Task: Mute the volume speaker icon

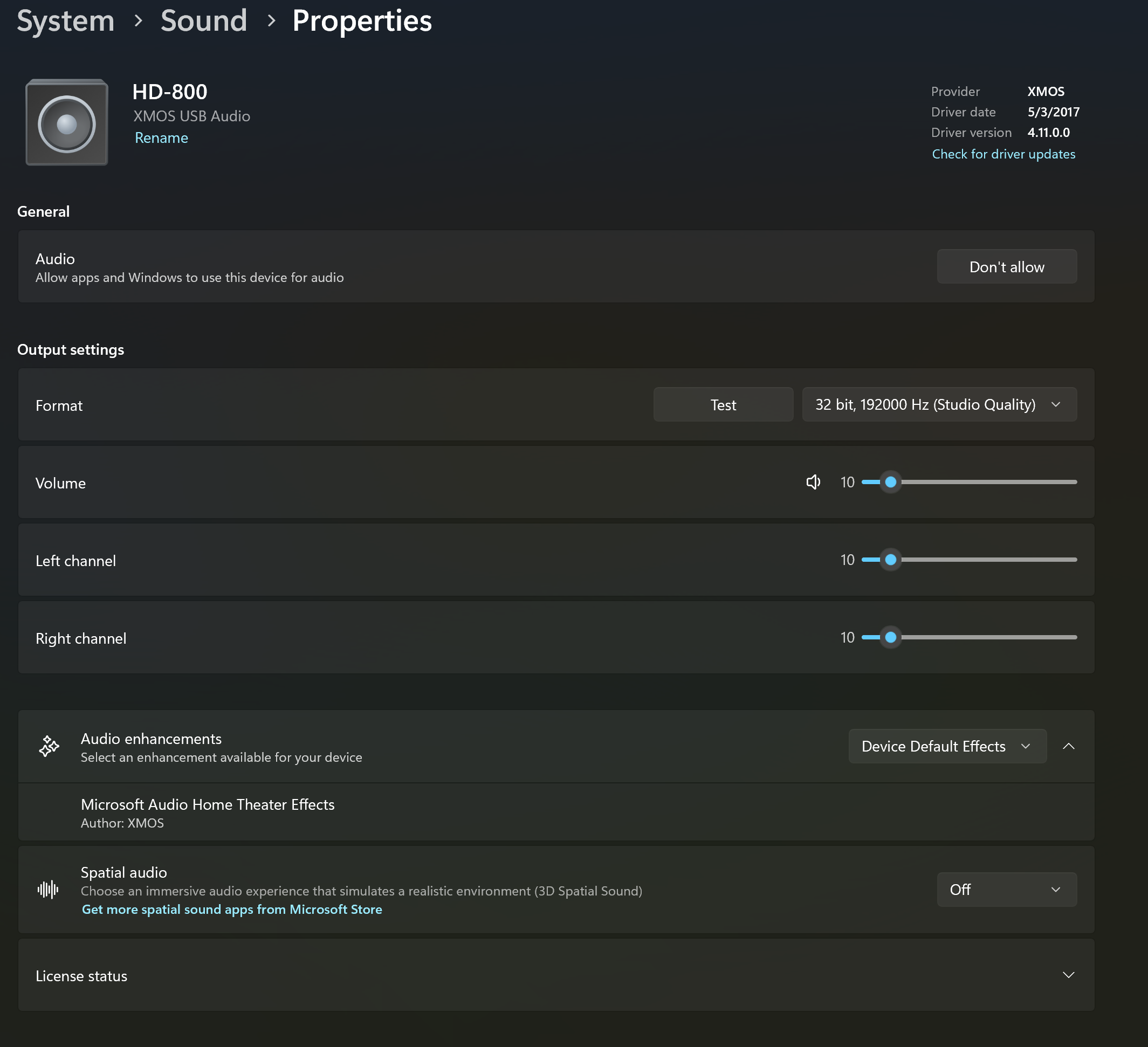Action: tap(813, 482)
